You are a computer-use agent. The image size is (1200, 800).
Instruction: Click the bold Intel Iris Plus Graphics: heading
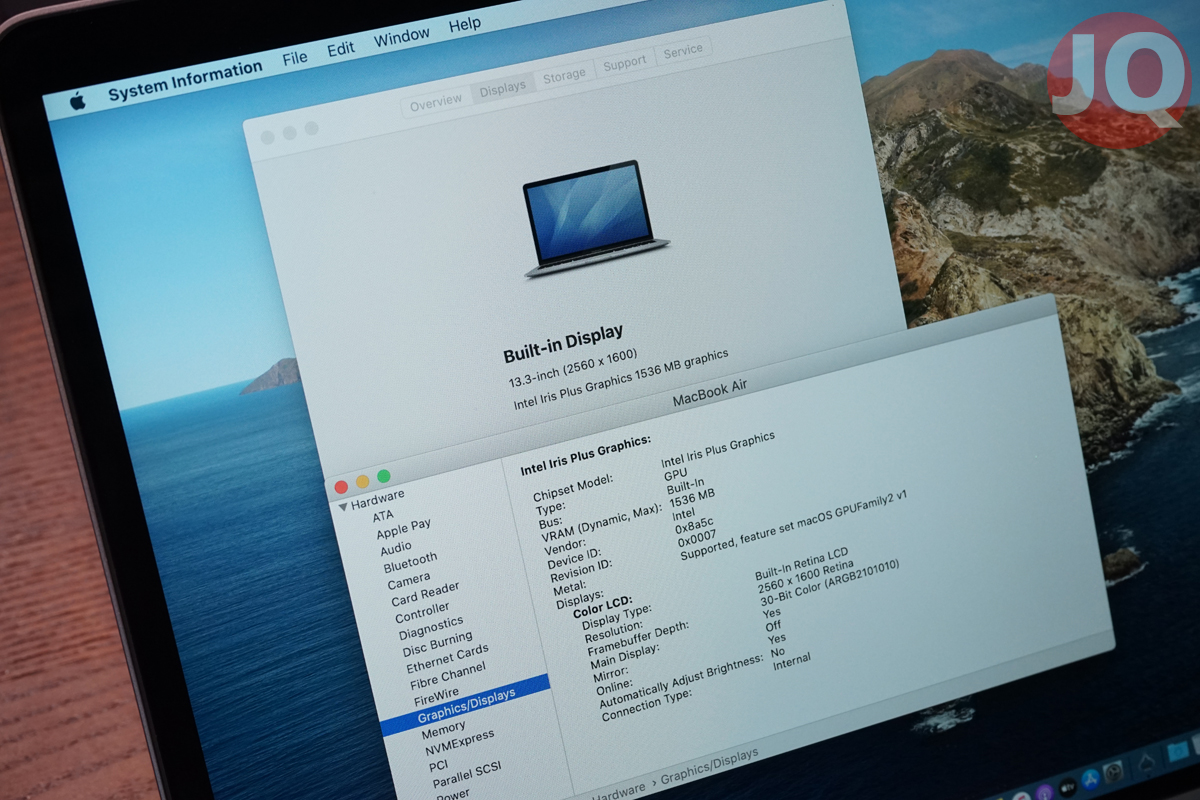pos(586,454)
